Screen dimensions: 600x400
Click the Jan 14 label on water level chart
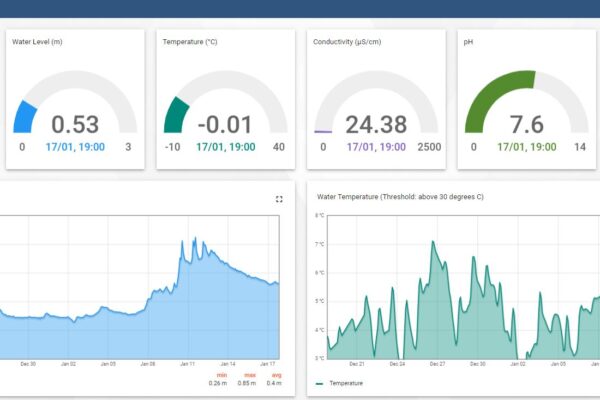point(228,364)
